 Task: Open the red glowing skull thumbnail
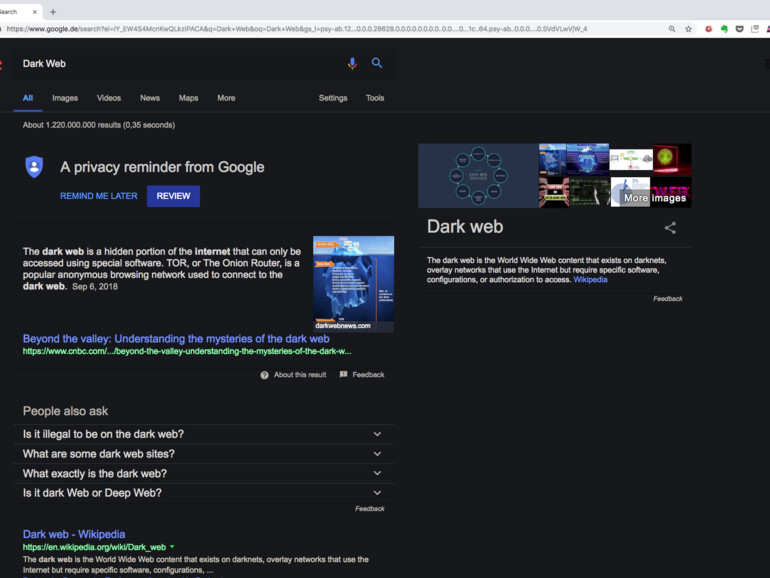[x=672, y=159]
